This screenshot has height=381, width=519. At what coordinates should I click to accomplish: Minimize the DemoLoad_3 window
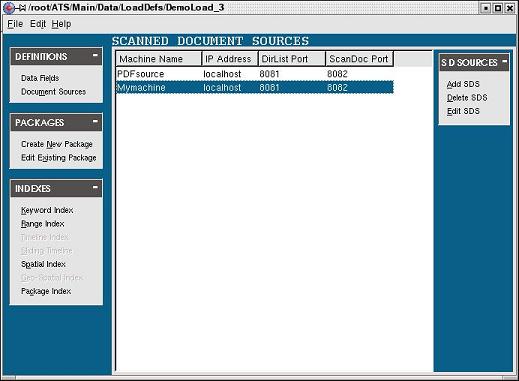pos(486,8)
